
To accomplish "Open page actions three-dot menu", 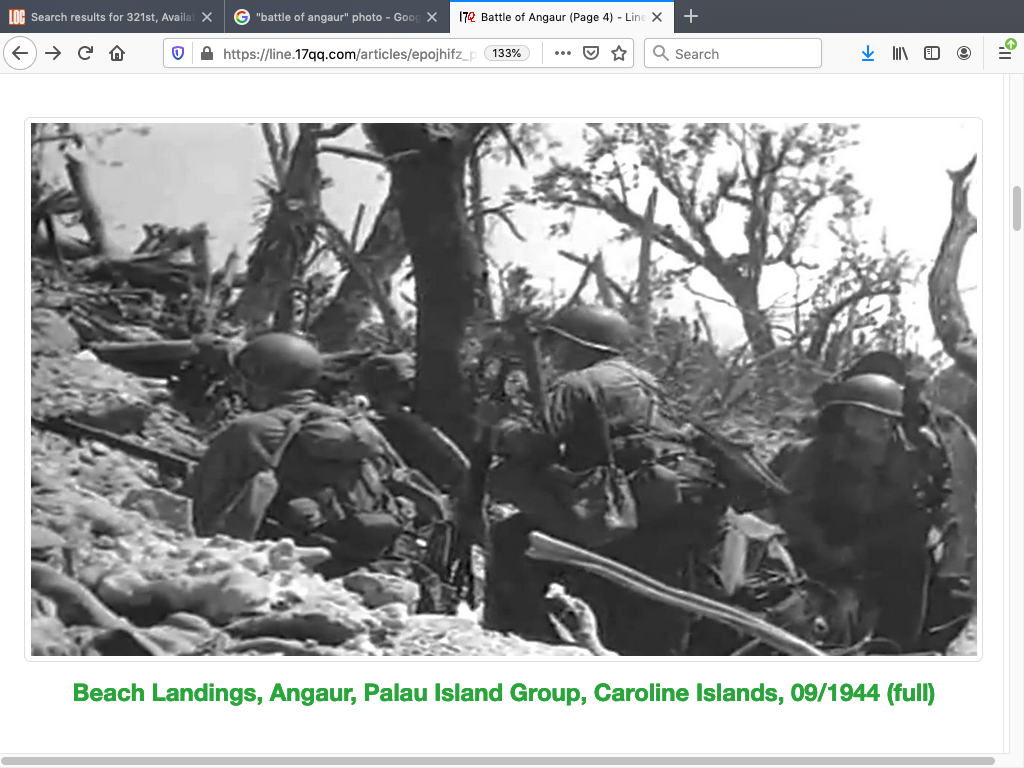I will (563, 54).
